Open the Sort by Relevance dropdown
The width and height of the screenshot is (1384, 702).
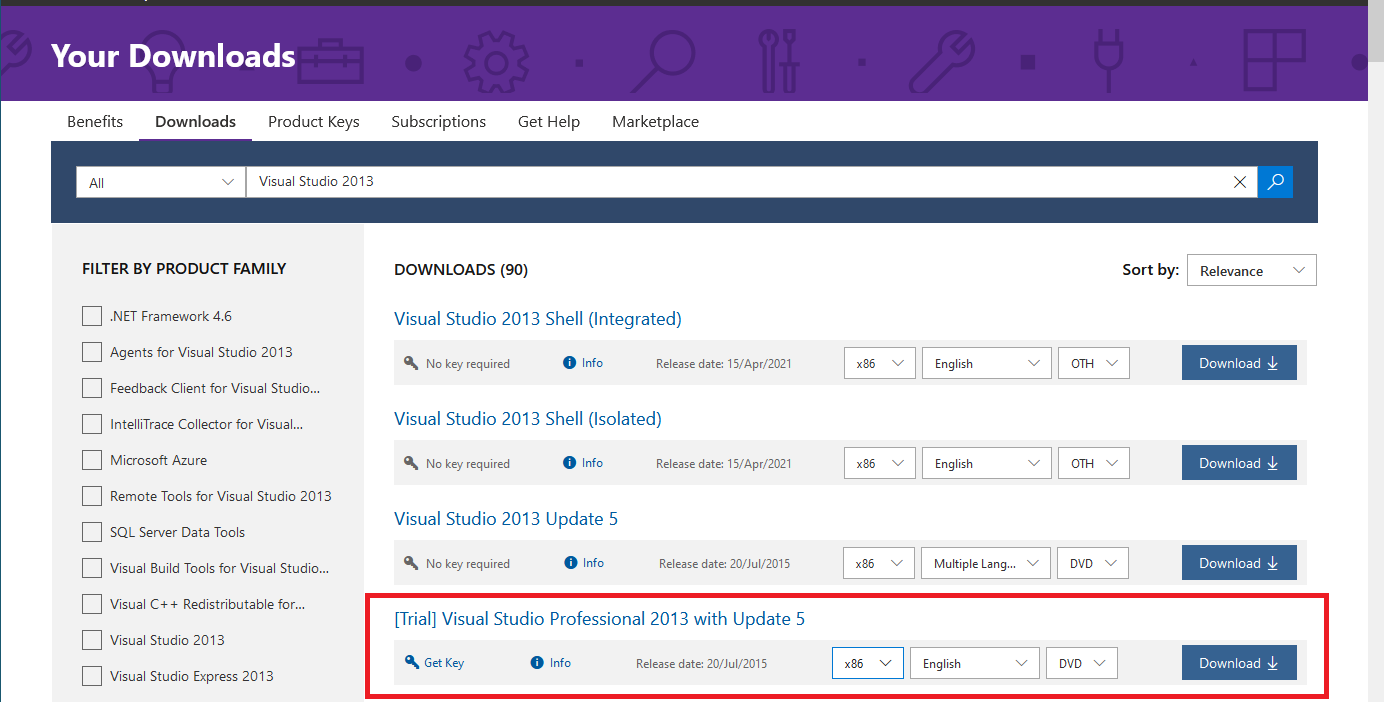(1251, 270)
